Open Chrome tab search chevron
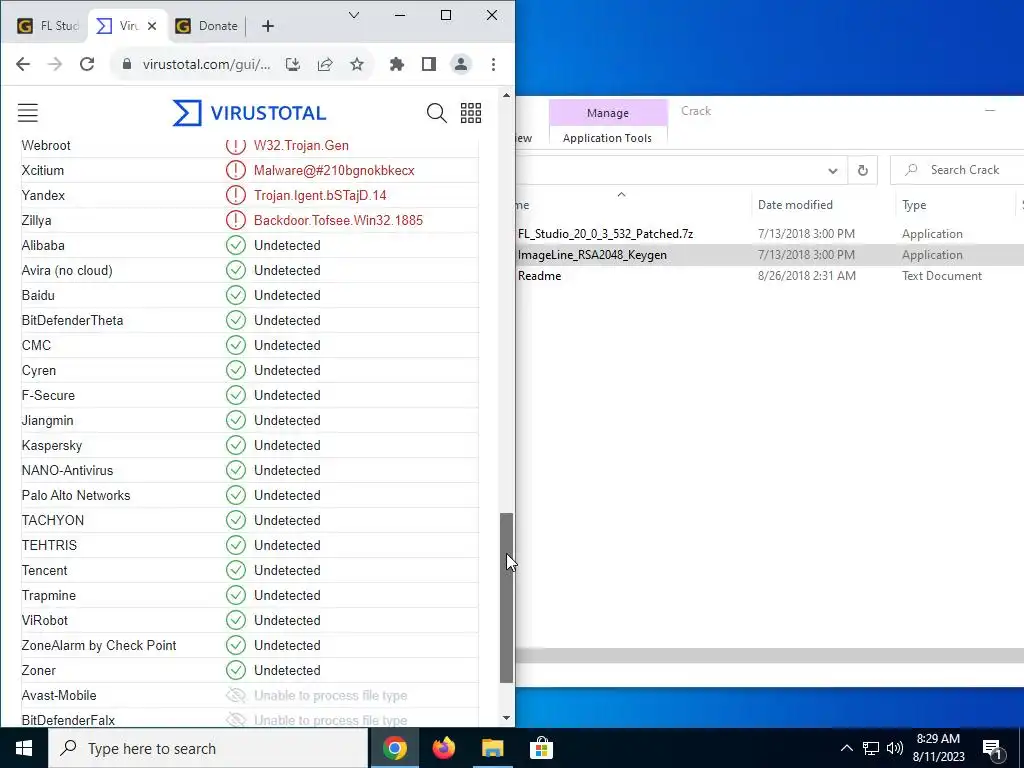This screenshot has width=1024, height=768. 354,15
